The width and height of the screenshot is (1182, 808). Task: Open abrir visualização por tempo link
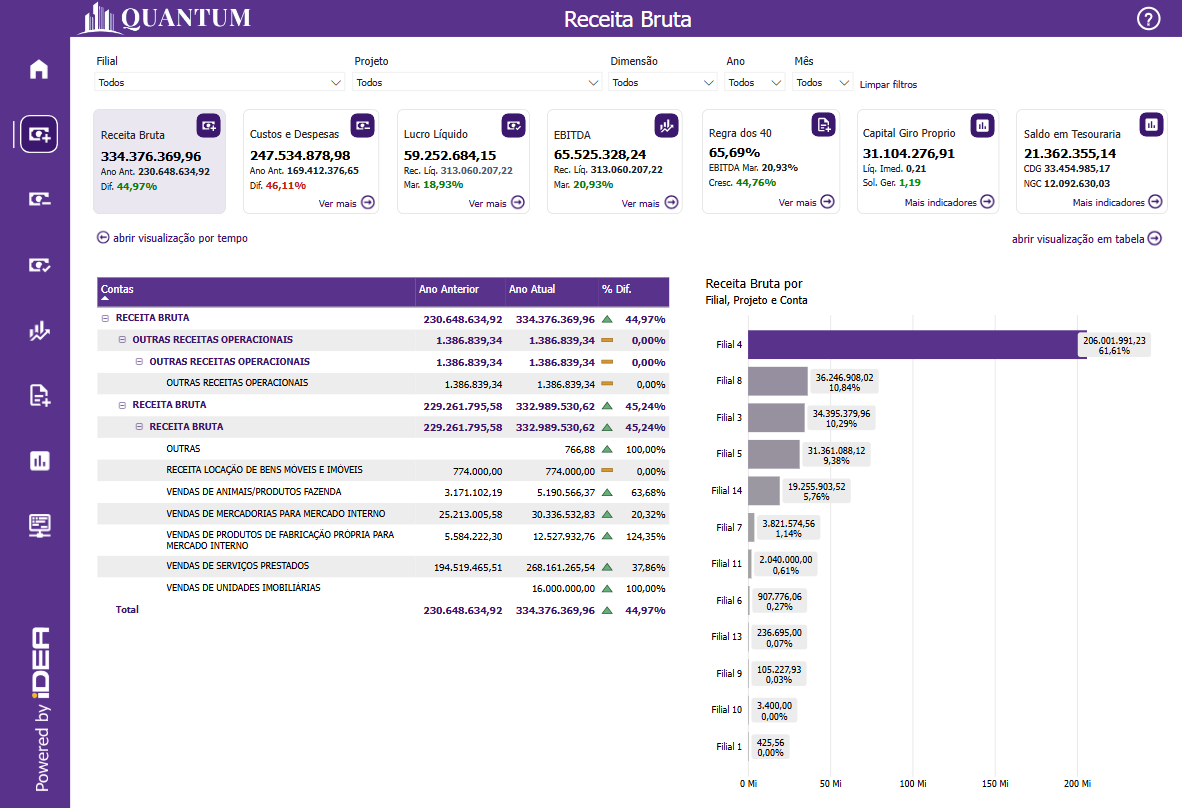tap(172, 238)
